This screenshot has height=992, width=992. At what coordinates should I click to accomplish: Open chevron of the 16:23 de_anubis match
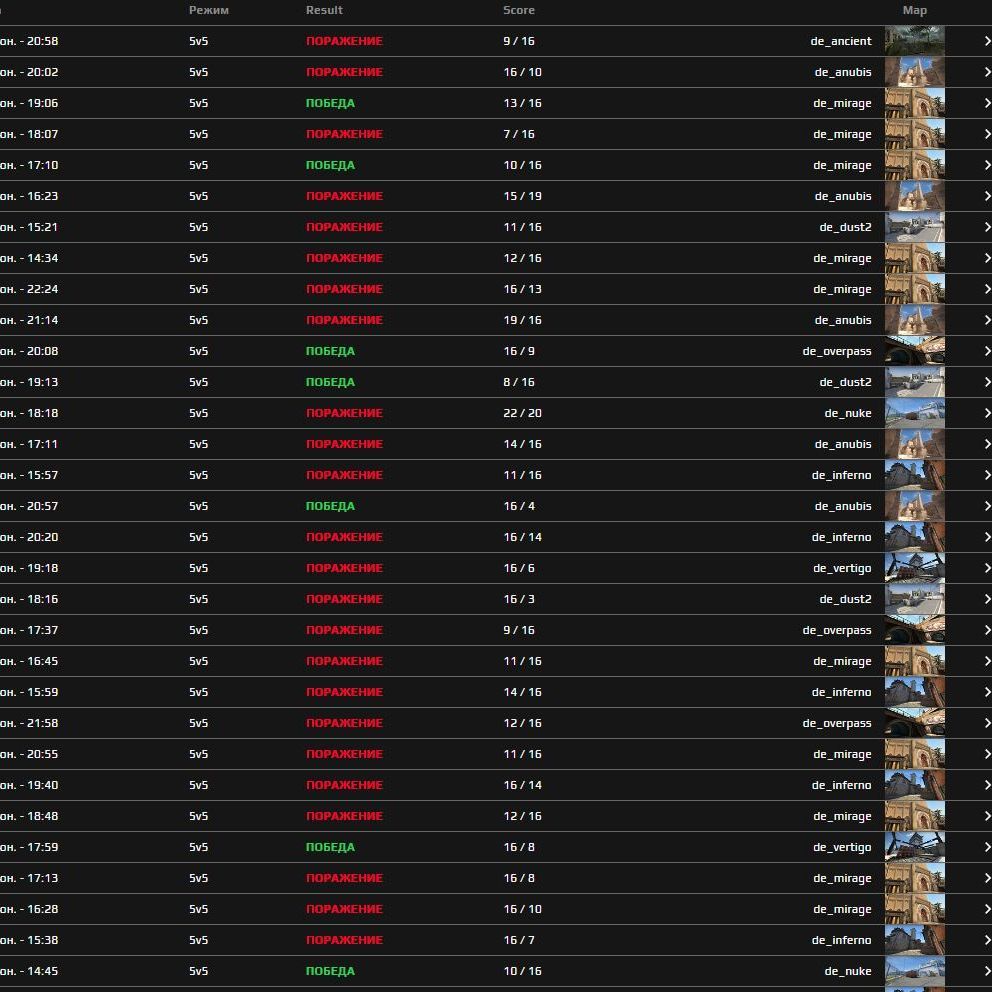point(986,196)
